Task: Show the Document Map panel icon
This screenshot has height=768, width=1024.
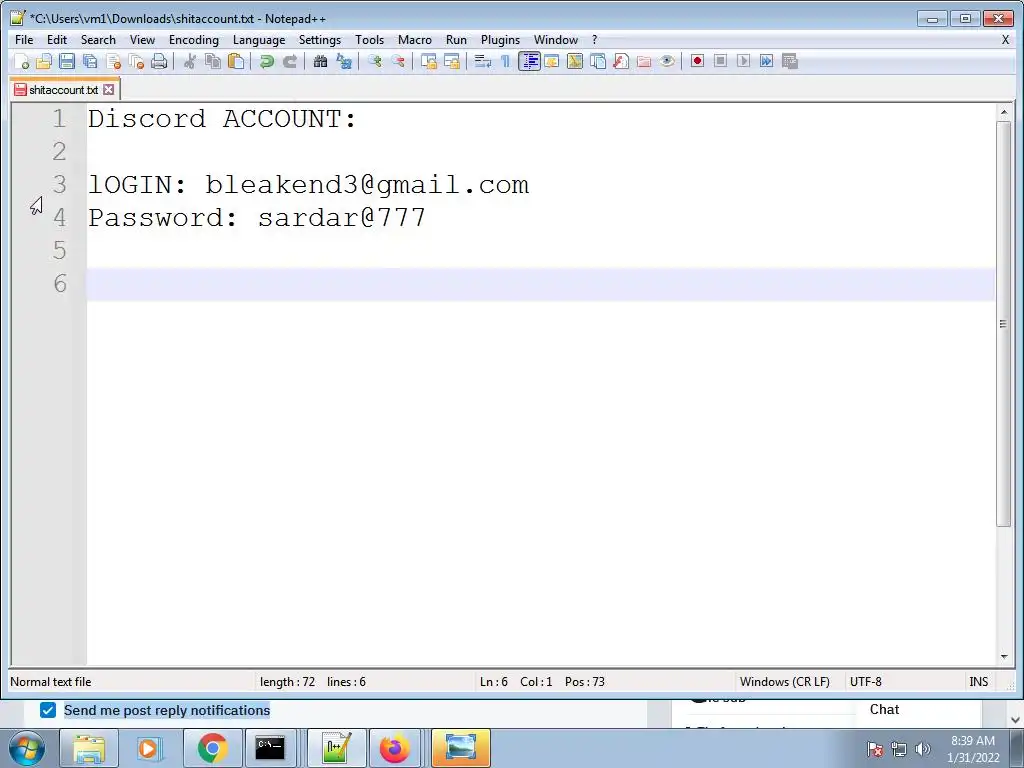Action: [575, 61]
